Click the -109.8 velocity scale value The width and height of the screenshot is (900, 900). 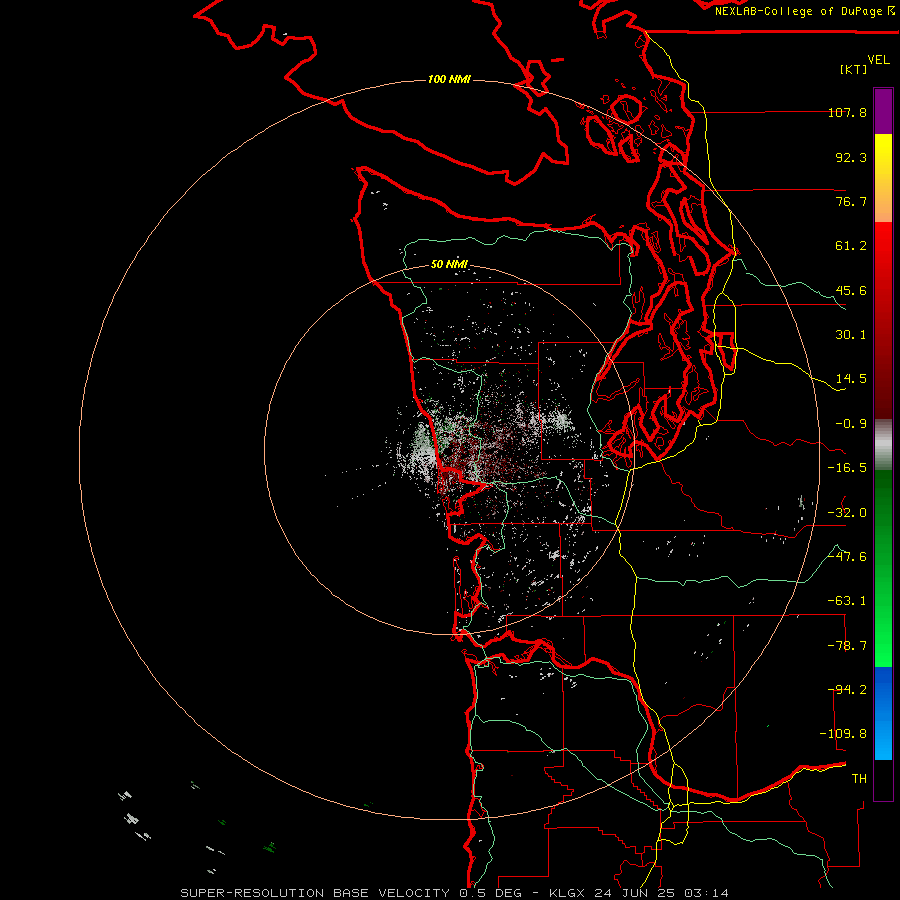(x=843, y=734)
